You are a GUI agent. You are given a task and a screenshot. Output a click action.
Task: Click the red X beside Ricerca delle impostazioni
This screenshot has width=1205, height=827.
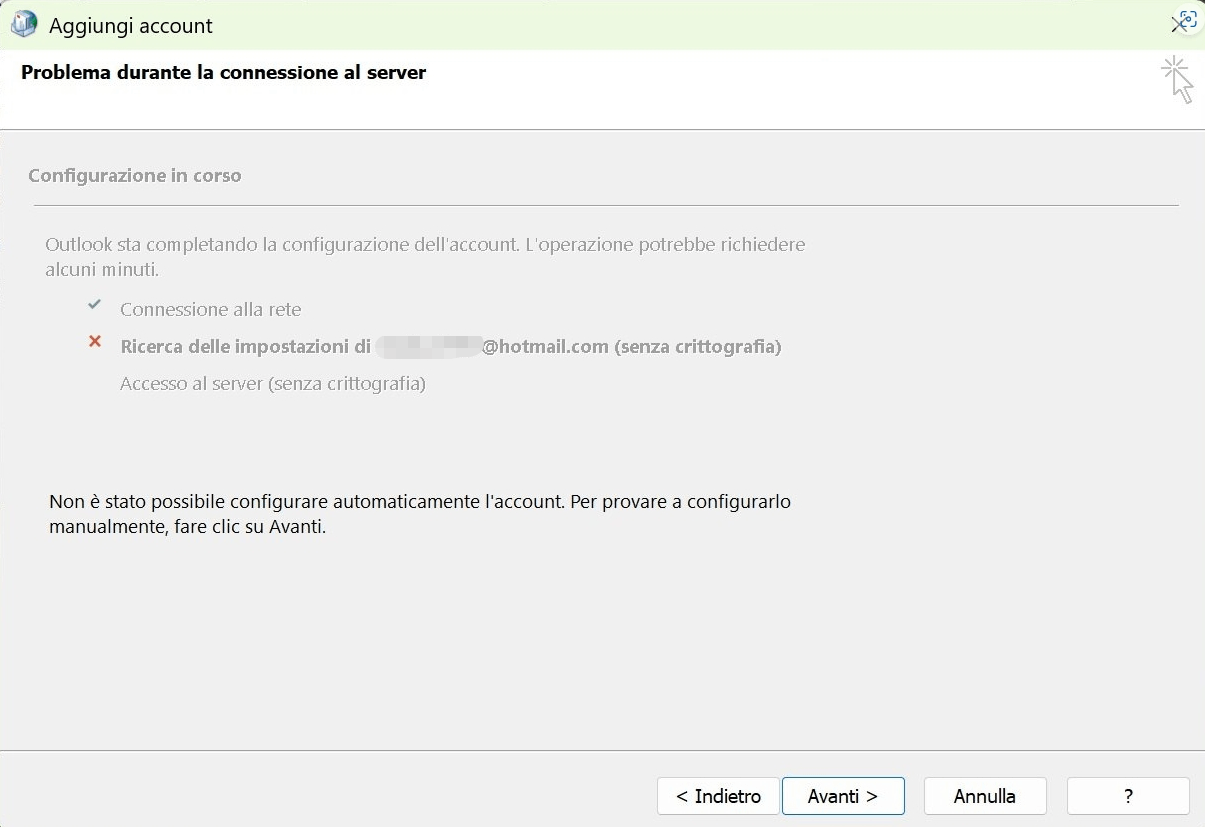tap(95, 341)
